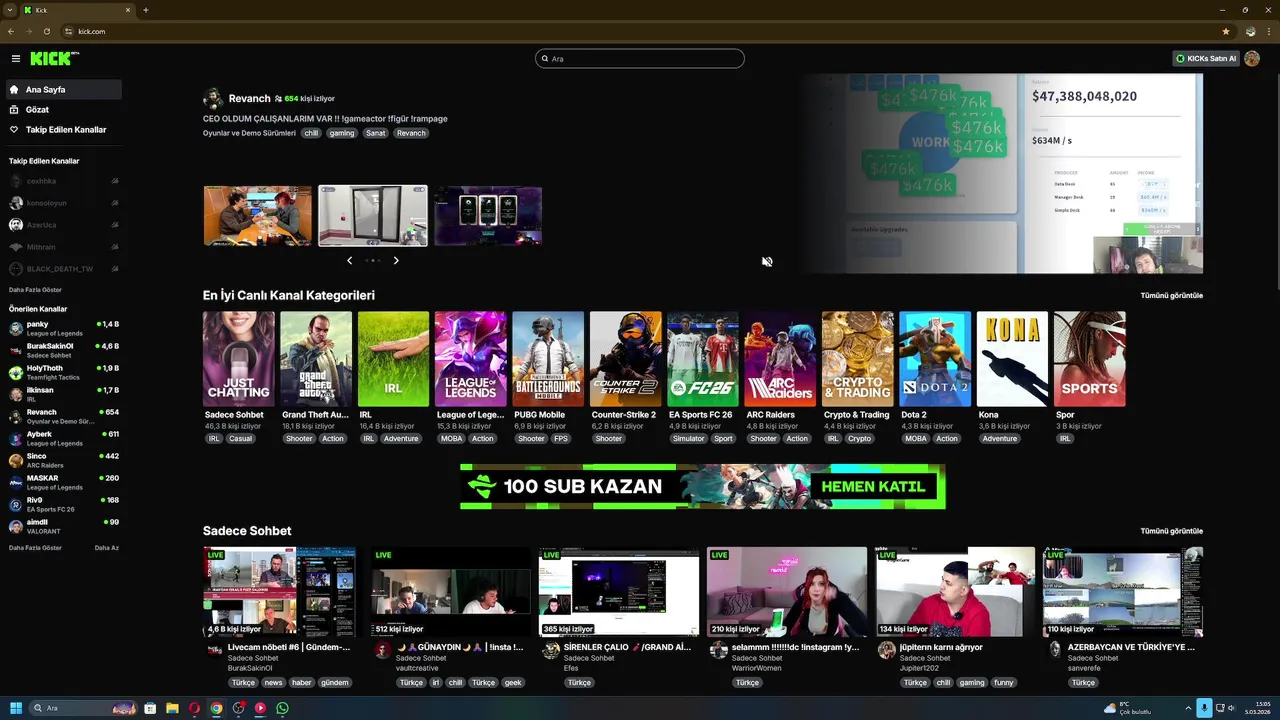Open Microsoft Store from taskbar
This screenshot has width=1280, height=720.
tap(150, 708)
